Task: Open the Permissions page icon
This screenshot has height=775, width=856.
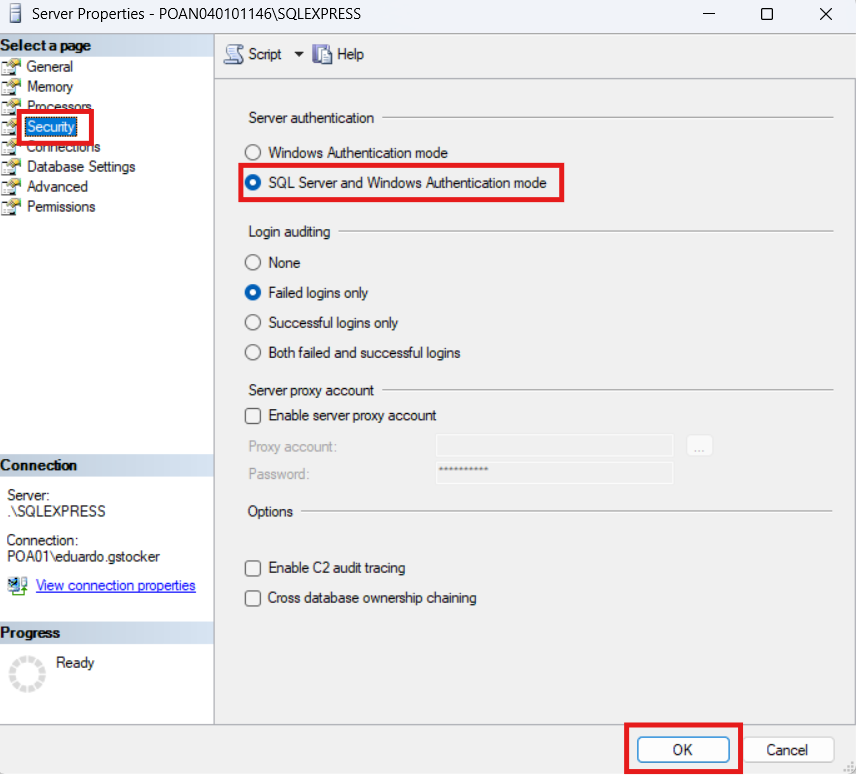Action: [x=12, y=206]
